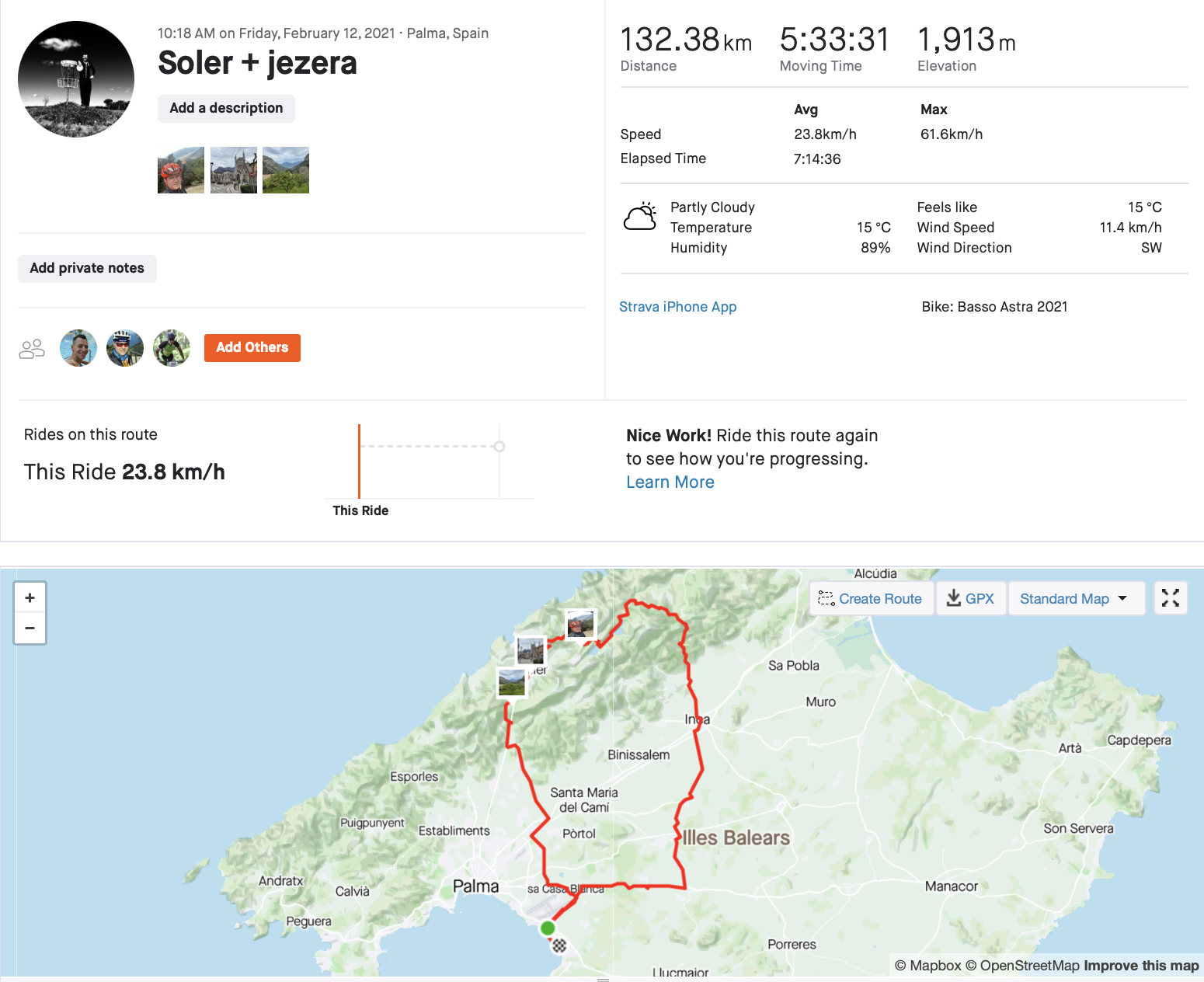Image resolution: width=1204 pixels, height=982 pixels.
Task: Open the green hills photo thumbnail
Action: click(286, 170)
